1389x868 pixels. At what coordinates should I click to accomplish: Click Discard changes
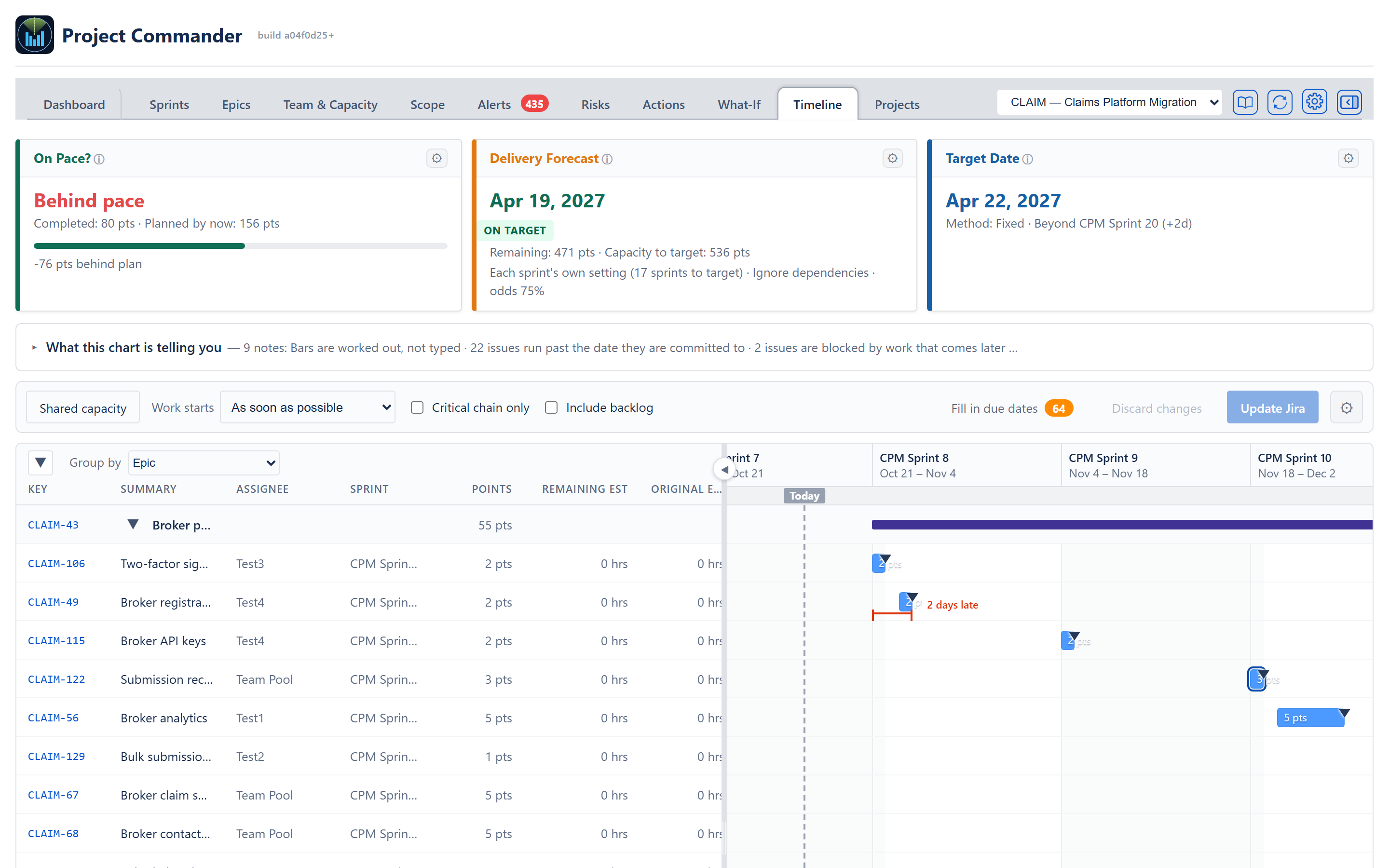(1156, 408)
